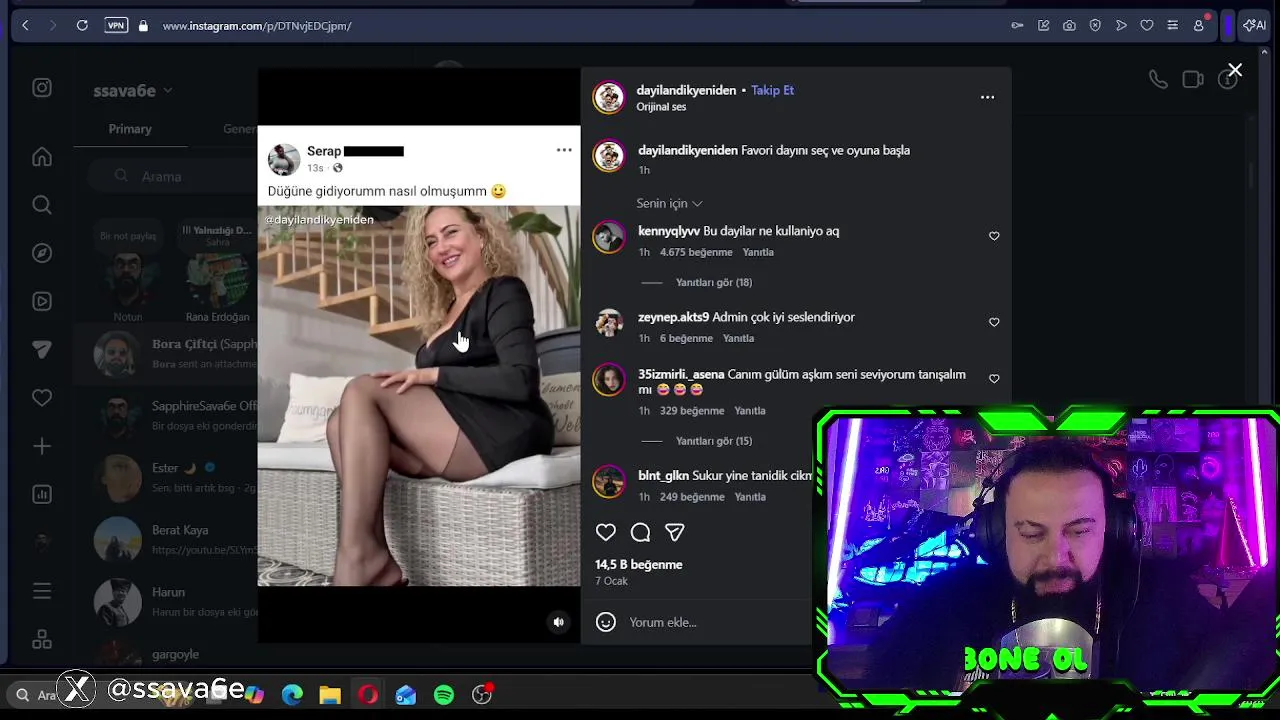The image size is (1280, 720).
Task: Reload the browser page
Action: click(82, 25)
